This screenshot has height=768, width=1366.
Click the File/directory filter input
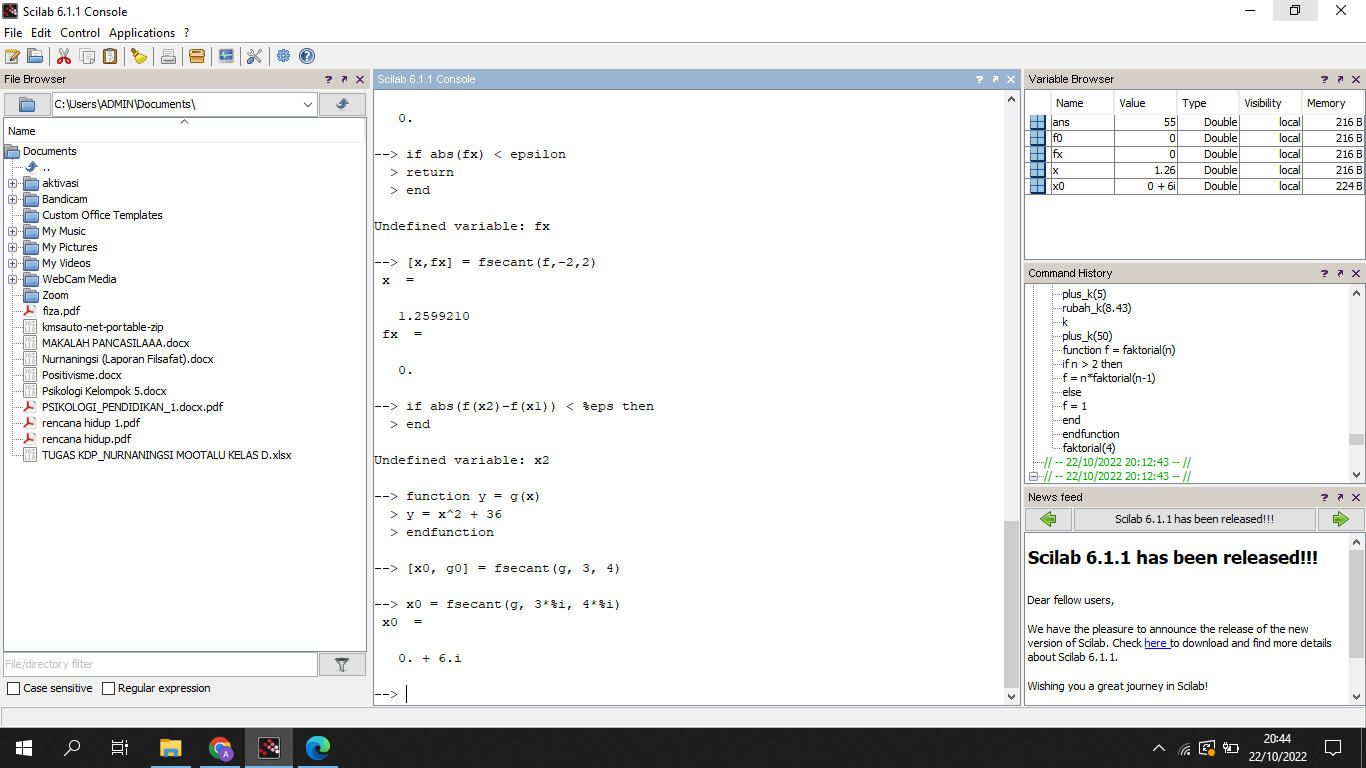160,664
